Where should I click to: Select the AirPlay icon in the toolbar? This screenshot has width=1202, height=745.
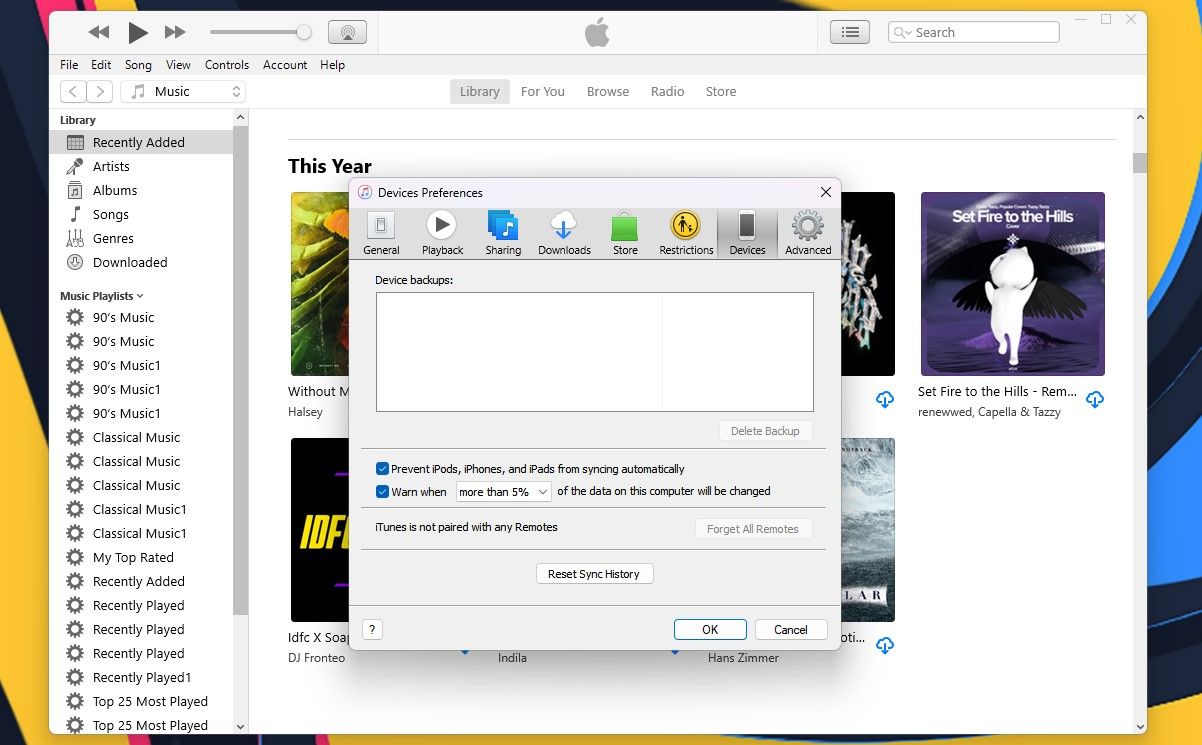(x=348, y=31)
